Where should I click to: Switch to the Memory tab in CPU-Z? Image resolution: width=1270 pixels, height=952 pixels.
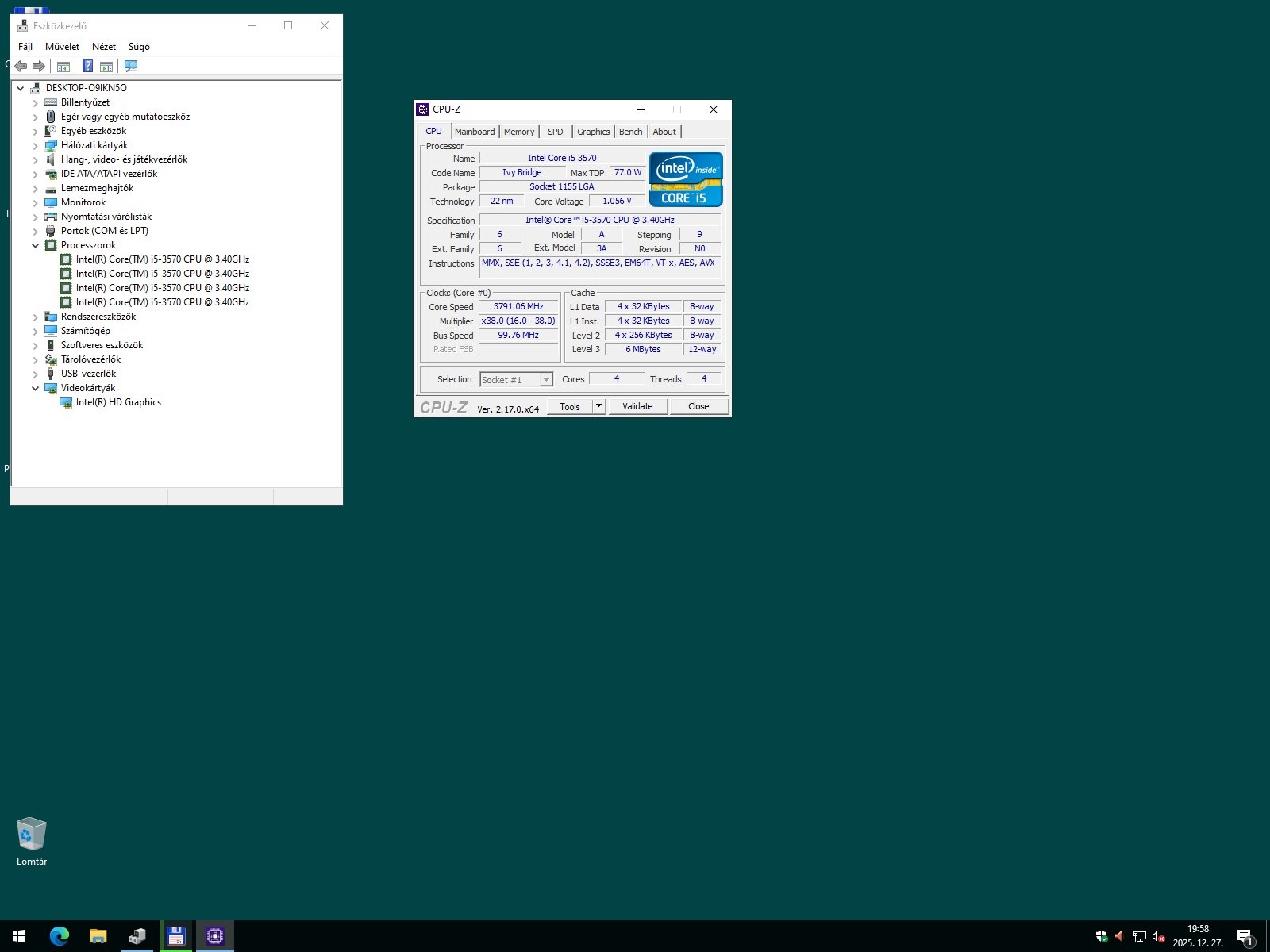(519, 132)
